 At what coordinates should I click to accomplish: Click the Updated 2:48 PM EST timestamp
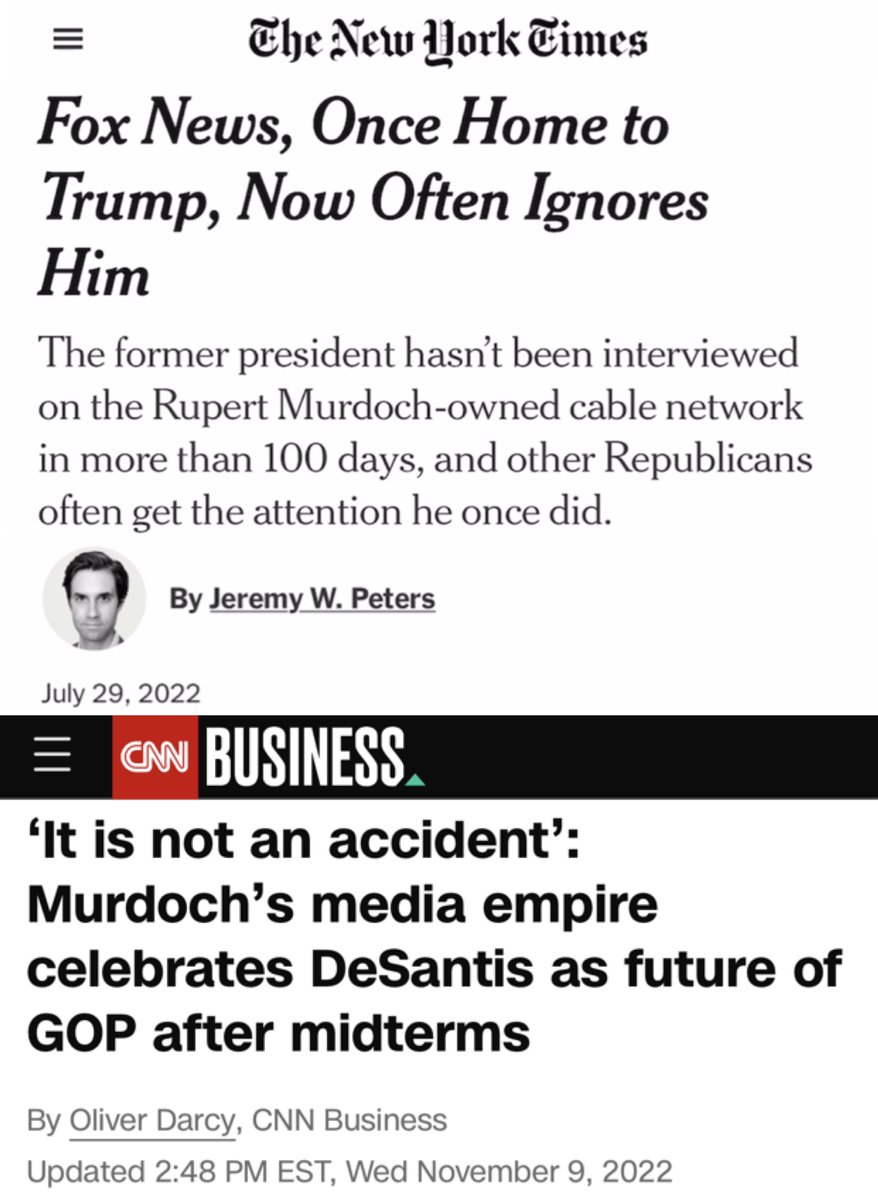tap(349, 1171)
